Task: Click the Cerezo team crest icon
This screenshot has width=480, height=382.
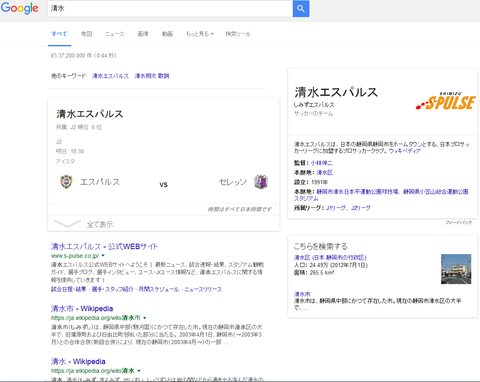Action: [261, 182]
